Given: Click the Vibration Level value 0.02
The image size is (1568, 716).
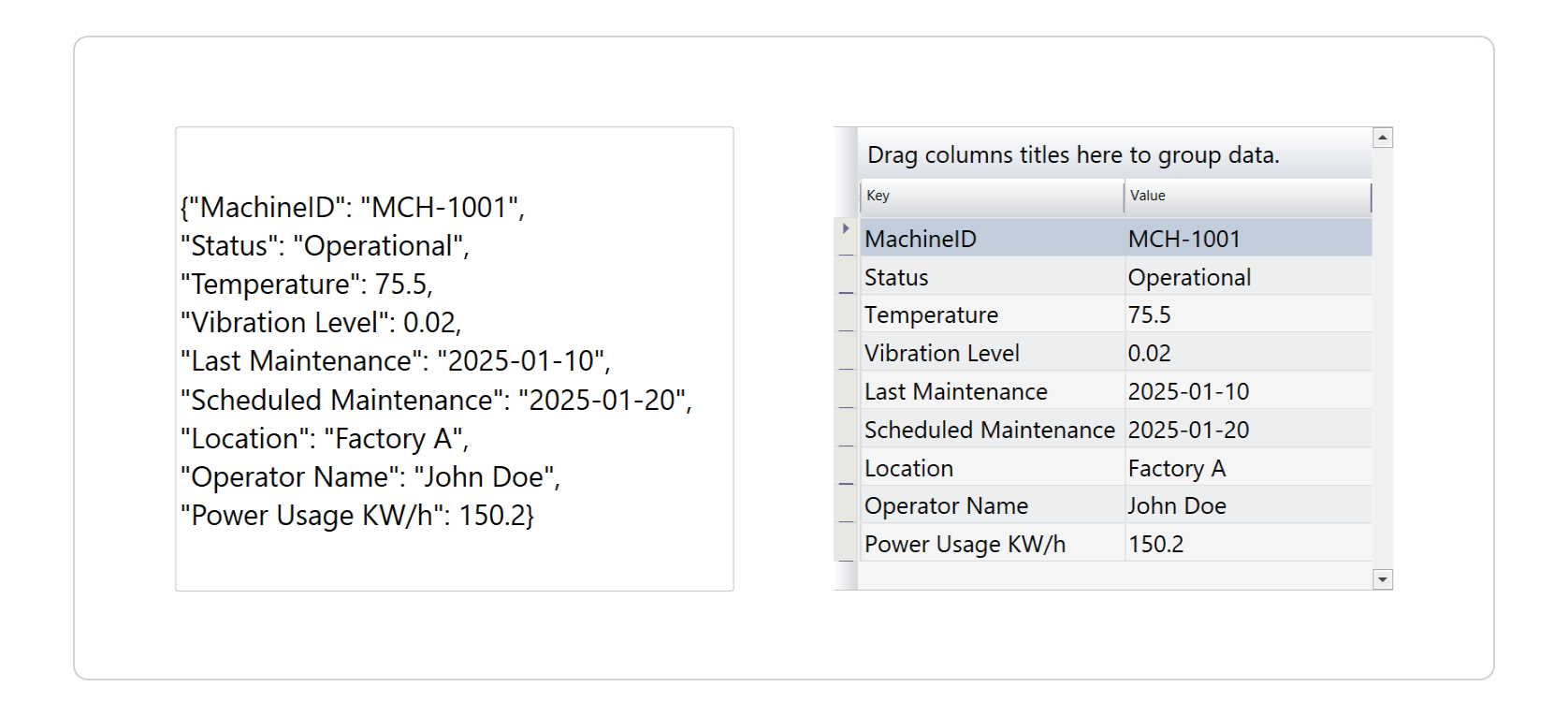Looking at the screenshot, I should pyautogui.click(x=1246, y=354).
